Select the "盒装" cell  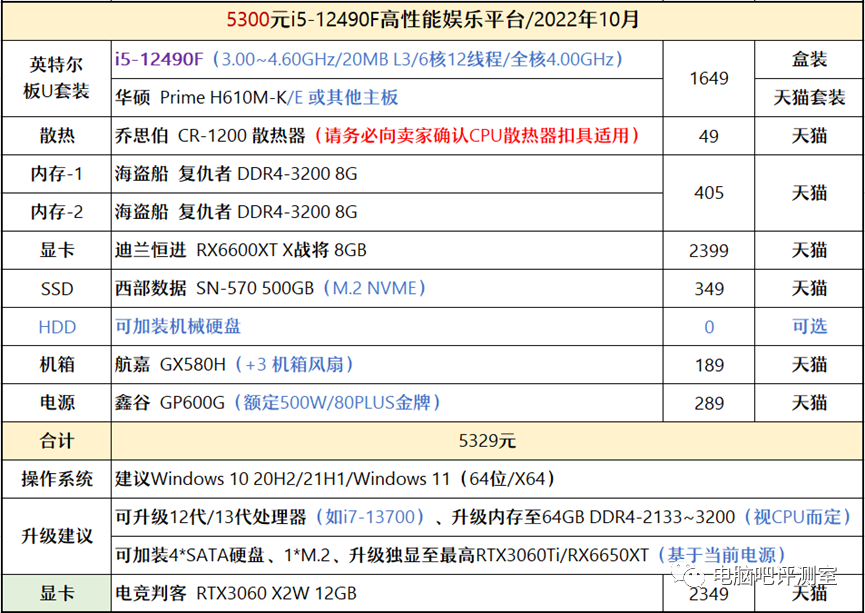pos(809,59)
